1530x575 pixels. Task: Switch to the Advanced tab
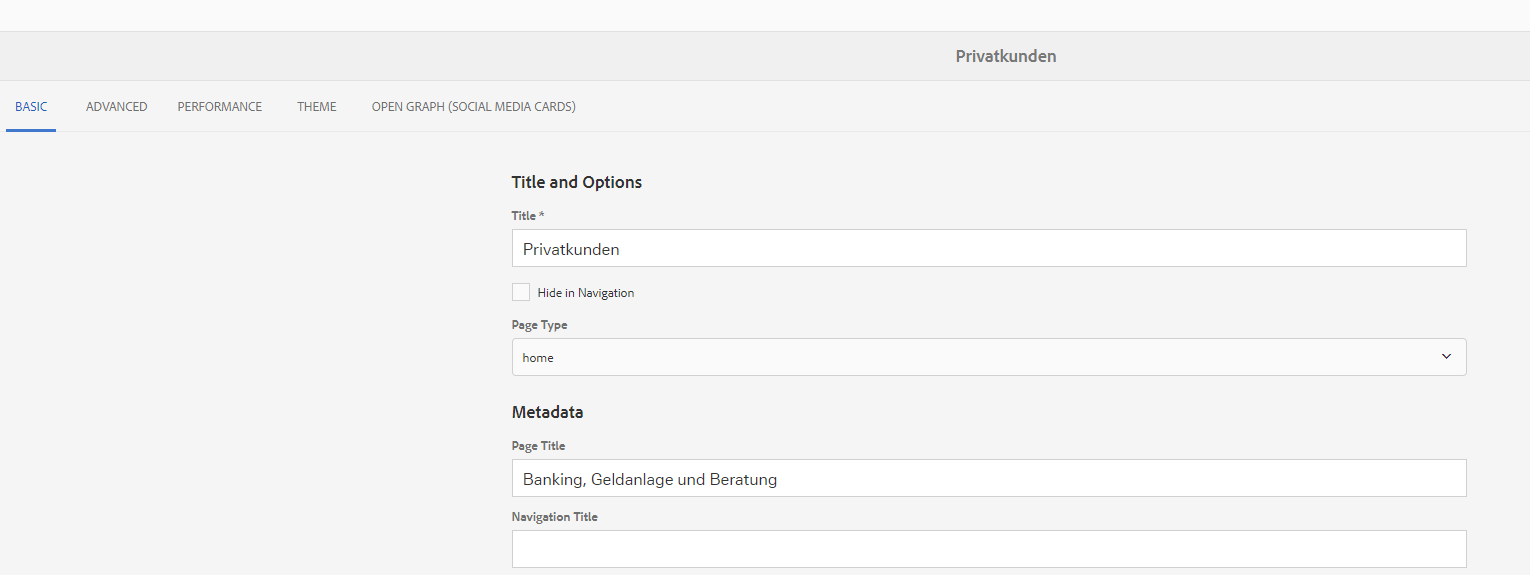click(116, 107)
